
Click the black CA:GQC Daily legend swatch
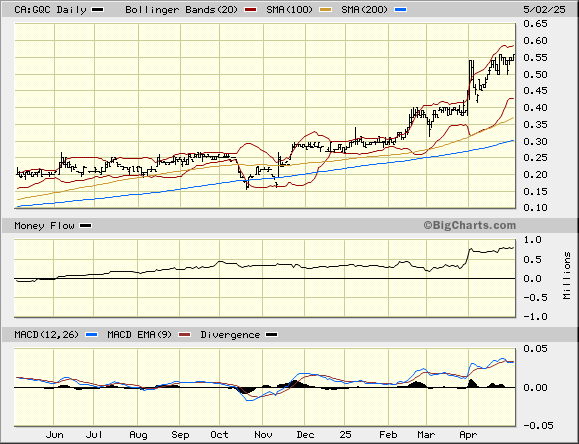[x=98, y=10]
